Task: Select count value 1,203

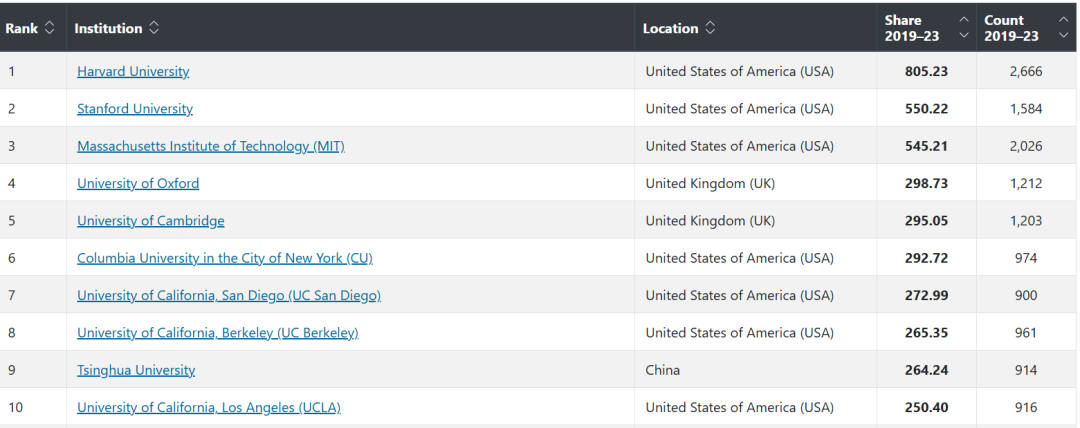Action: [1026, 221]
